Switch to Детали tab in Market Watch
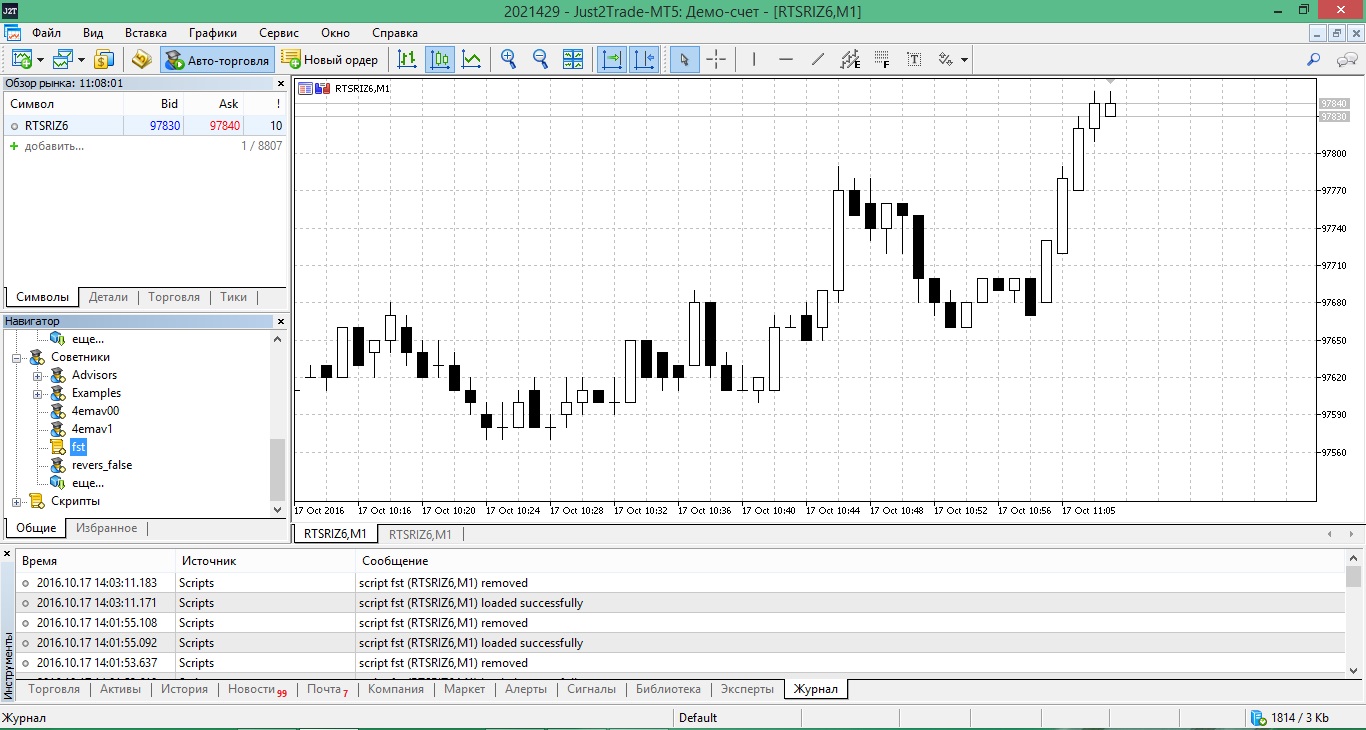The image size is (1366, 730). click(x=108, y=297)
